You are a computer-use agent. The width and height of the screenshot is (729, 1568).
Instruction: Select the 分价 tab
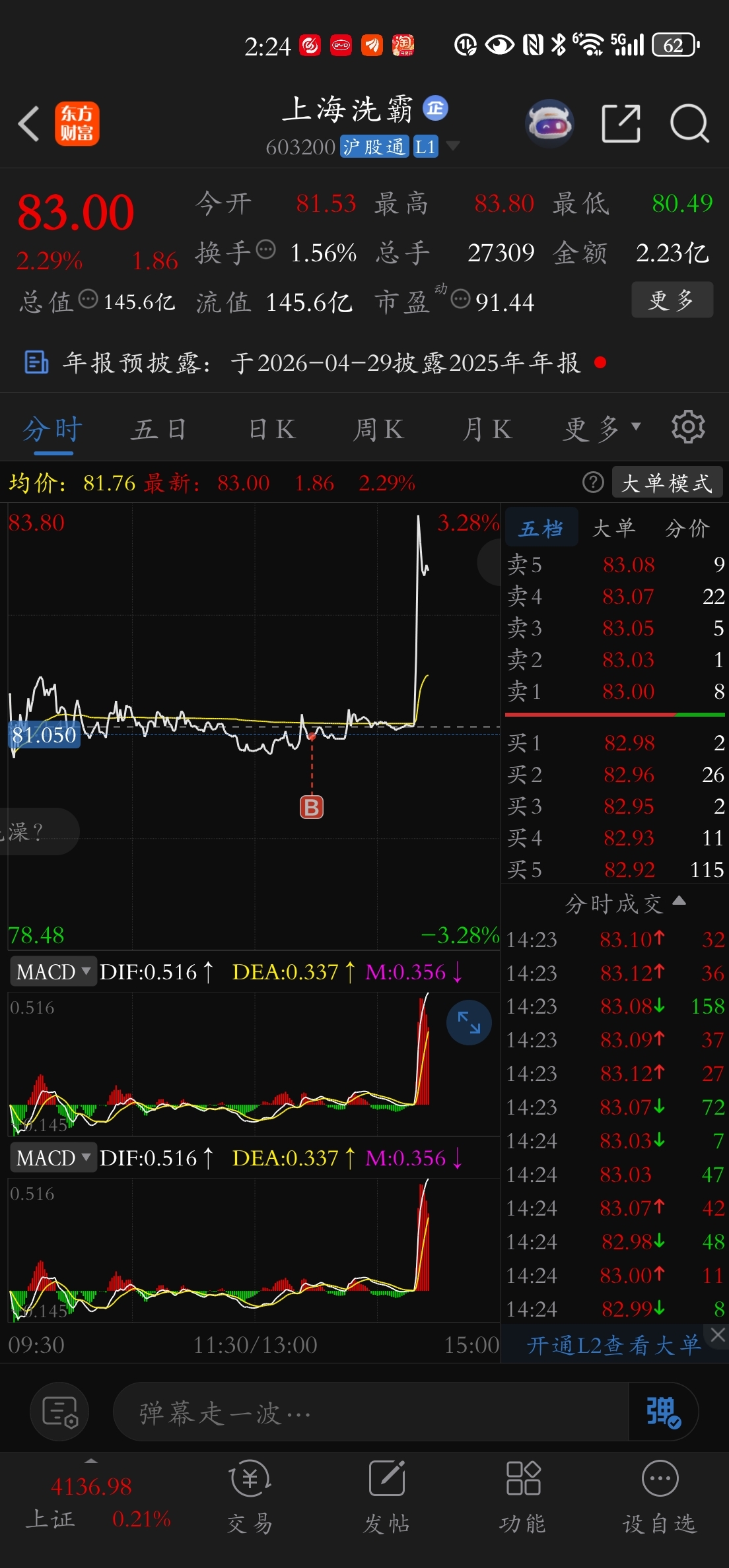pos(687,528)
